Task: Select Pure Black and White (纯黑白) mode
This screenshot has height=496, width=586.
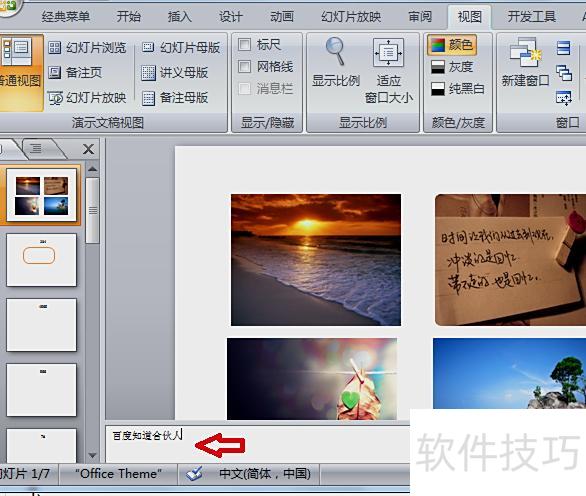Action: point(457,89)
